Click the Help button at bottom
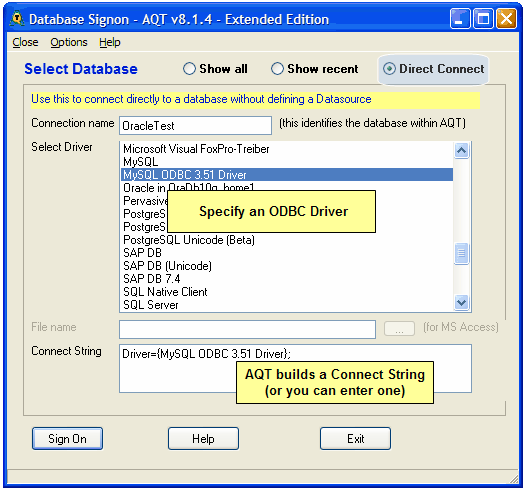The image size is (525, 490). [x=203, y=438]
